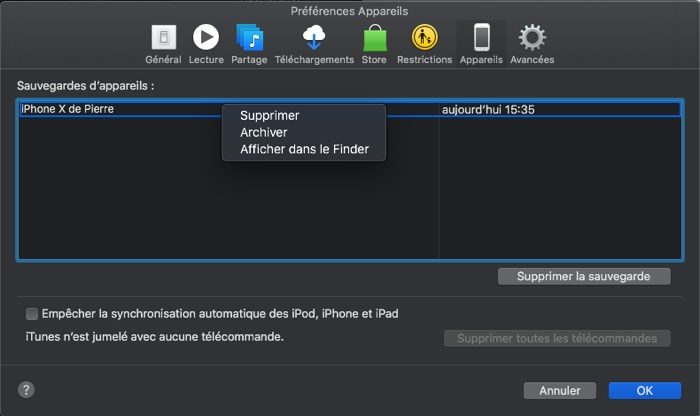Select the Partage sharing icon
This screenshot has height=416, width=700.
point(249,38)
